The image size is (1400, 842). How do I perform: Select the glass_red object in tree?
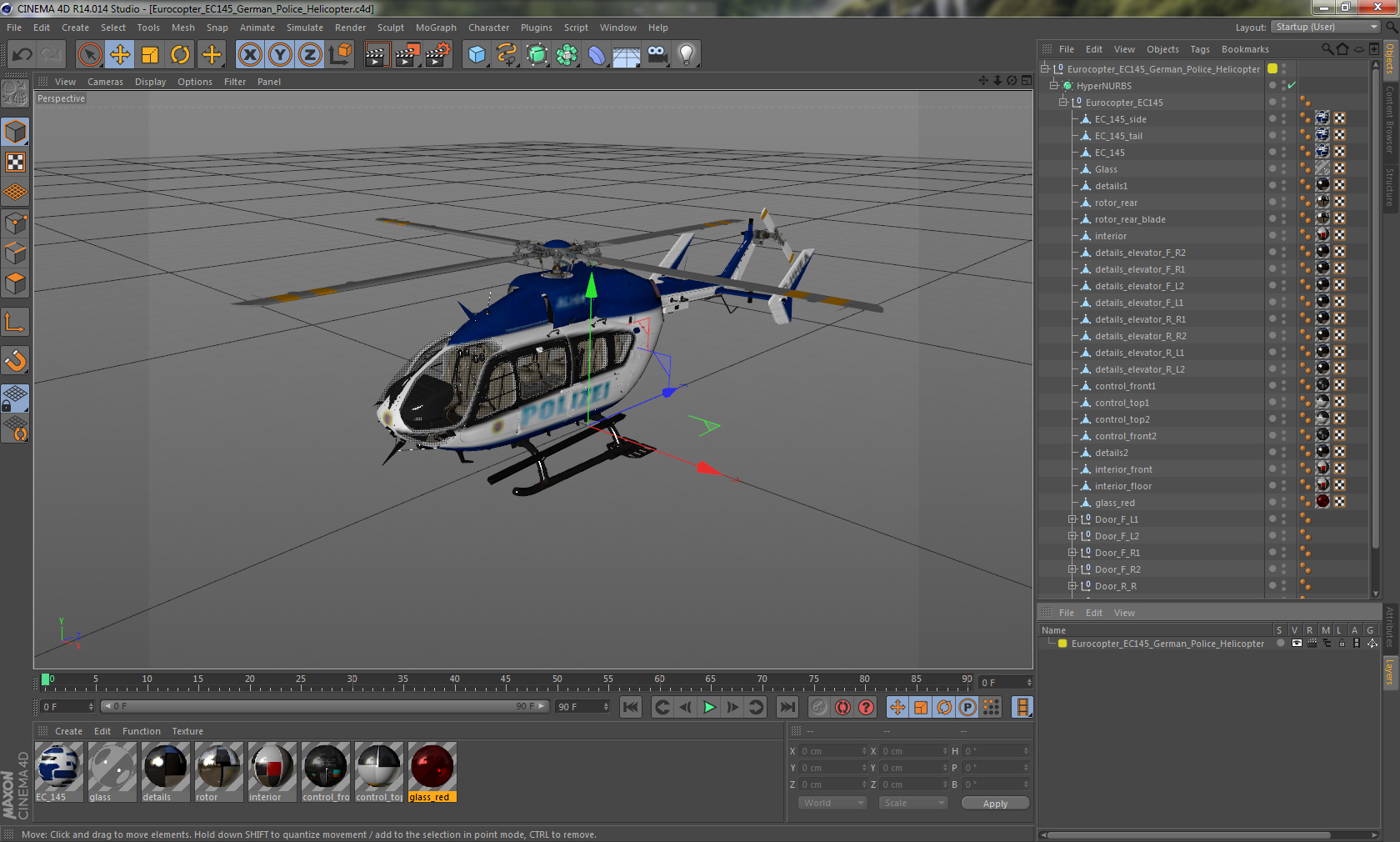point(1115,503)
